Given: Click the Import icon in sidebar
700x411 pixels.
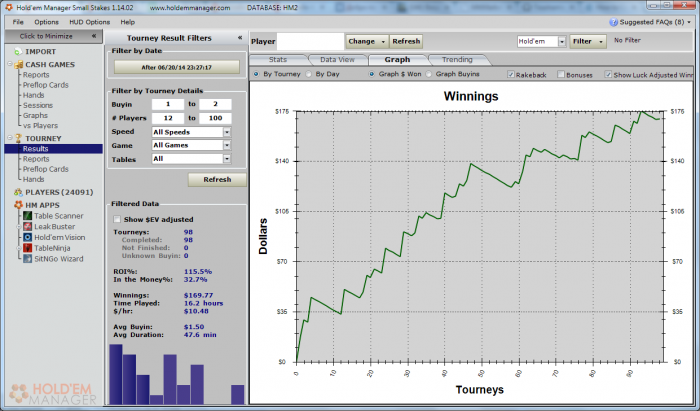Looking at the screenshot, I should (18, 52).
